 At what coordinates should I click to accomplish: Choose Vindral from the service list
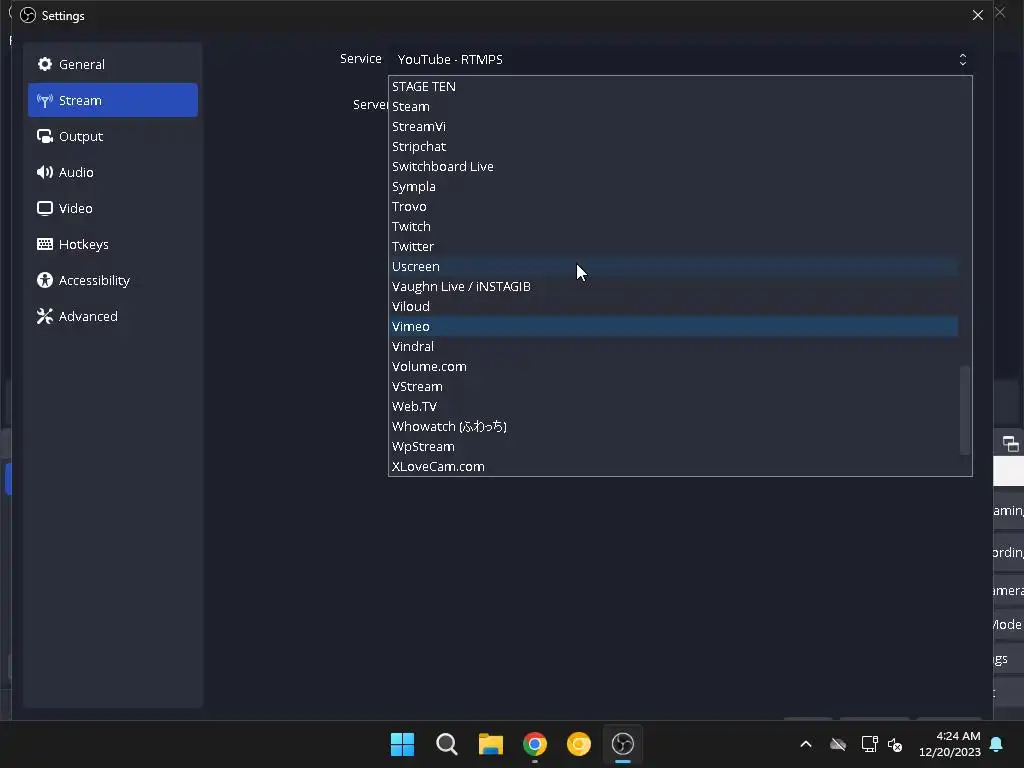coord(674,346)
